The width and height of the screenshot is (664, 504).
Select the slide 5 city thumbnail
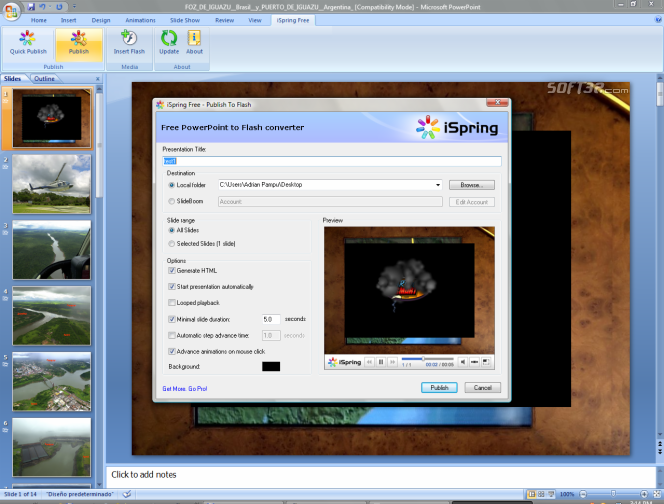pos(52,382)
